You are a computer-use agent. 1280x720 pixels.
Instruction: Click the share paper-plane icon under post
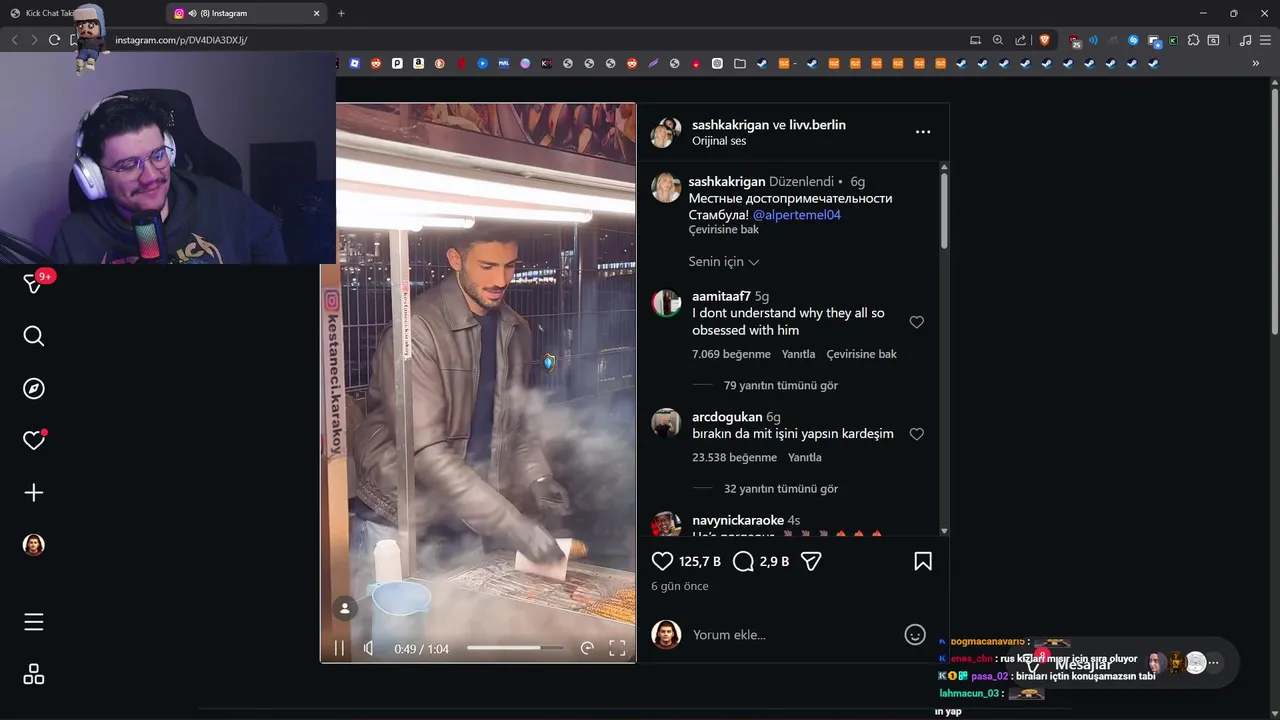(x=811, y=561)
